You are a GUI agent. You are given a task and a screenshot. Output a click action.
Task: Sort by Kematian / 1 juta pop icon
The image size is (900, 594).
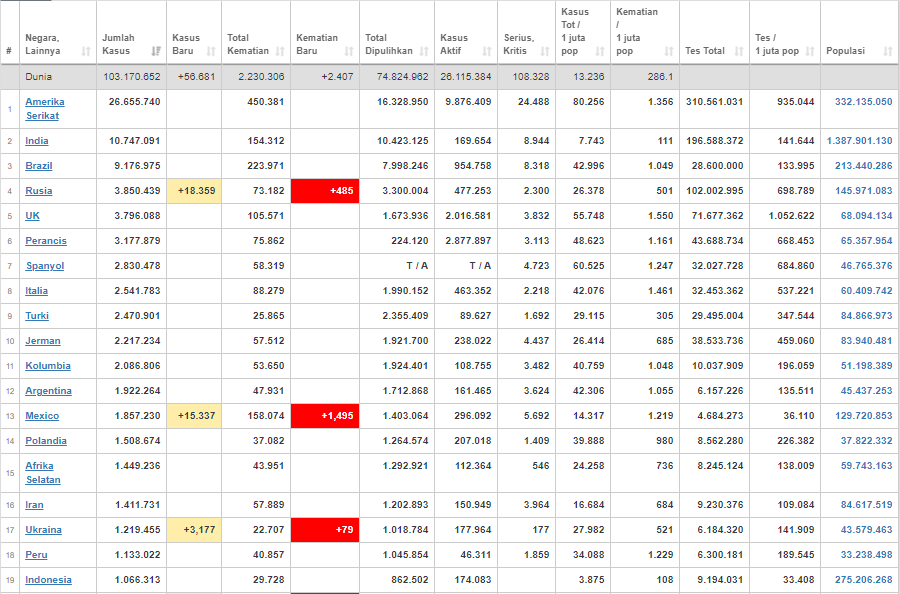pyautogui.click(x=669, y=51)
